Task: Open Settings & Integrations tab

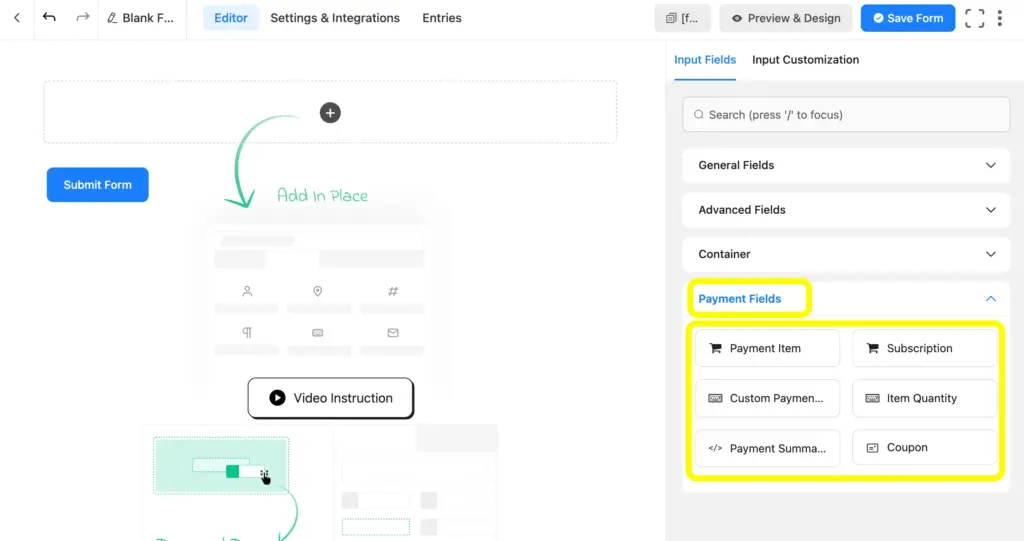Action: pyautogui.click(x=335, y=18)
